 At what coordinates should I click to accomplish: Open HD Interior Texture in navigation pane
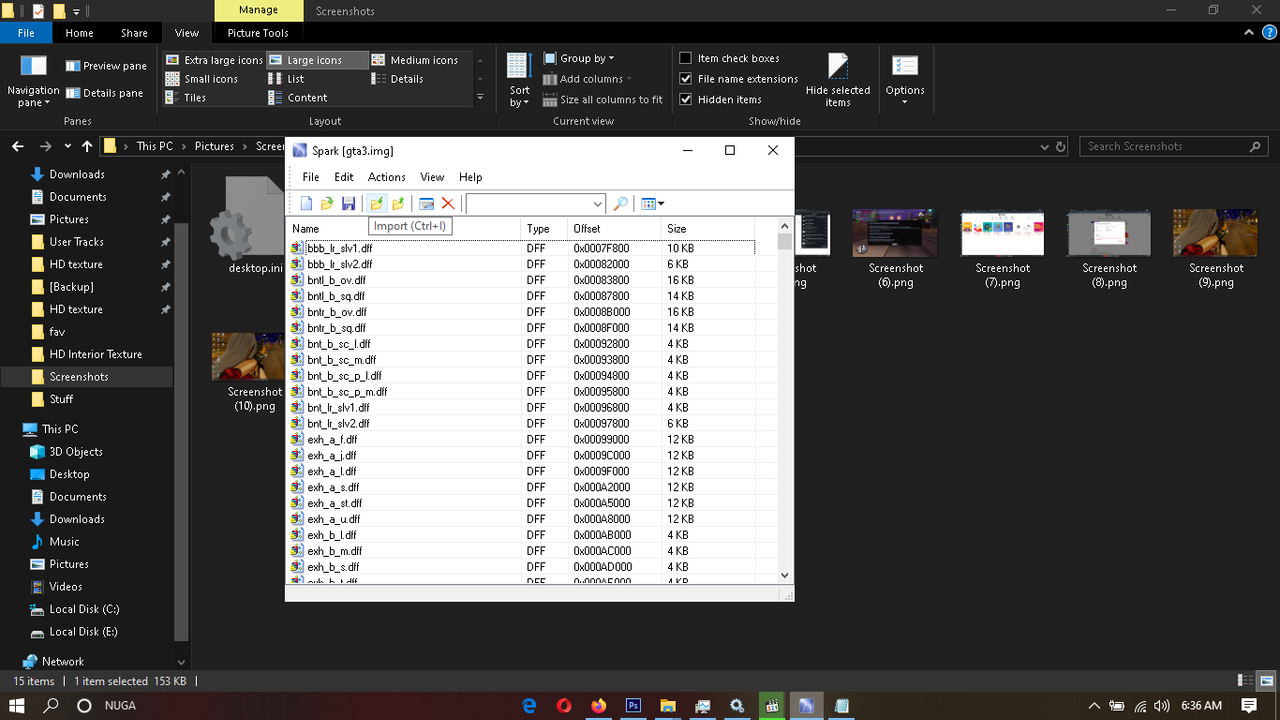tap(96, 354)
